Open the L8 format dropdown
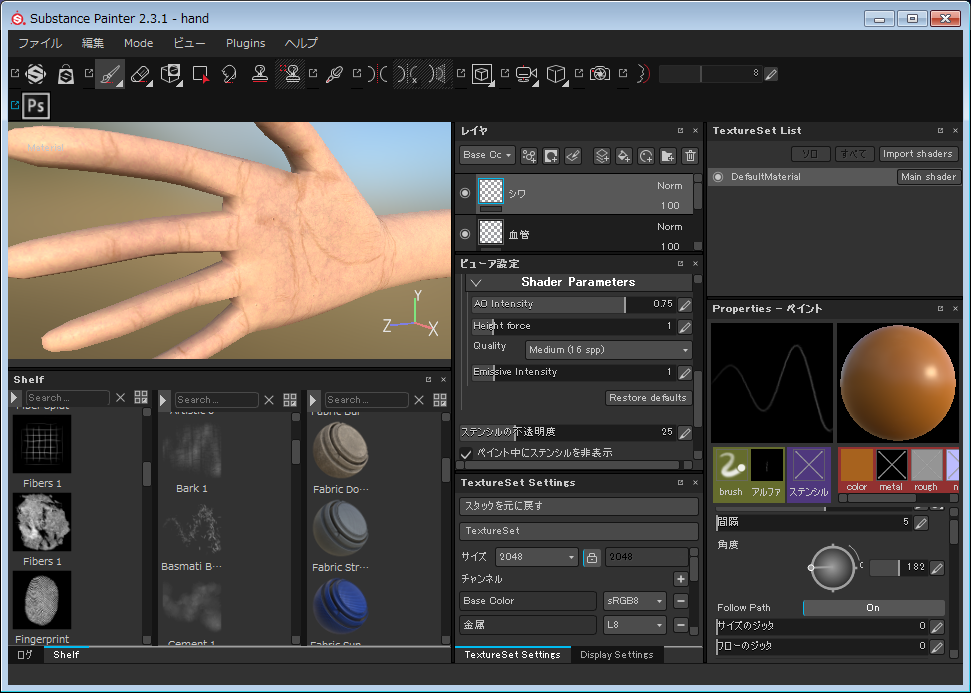 point(635,625)
